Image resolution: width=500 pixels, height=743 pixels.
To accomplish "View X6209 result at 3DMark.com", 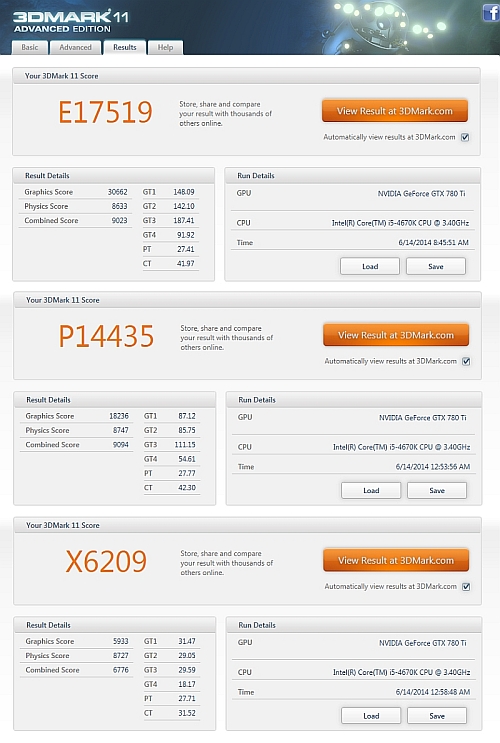I will pos(396,560).
